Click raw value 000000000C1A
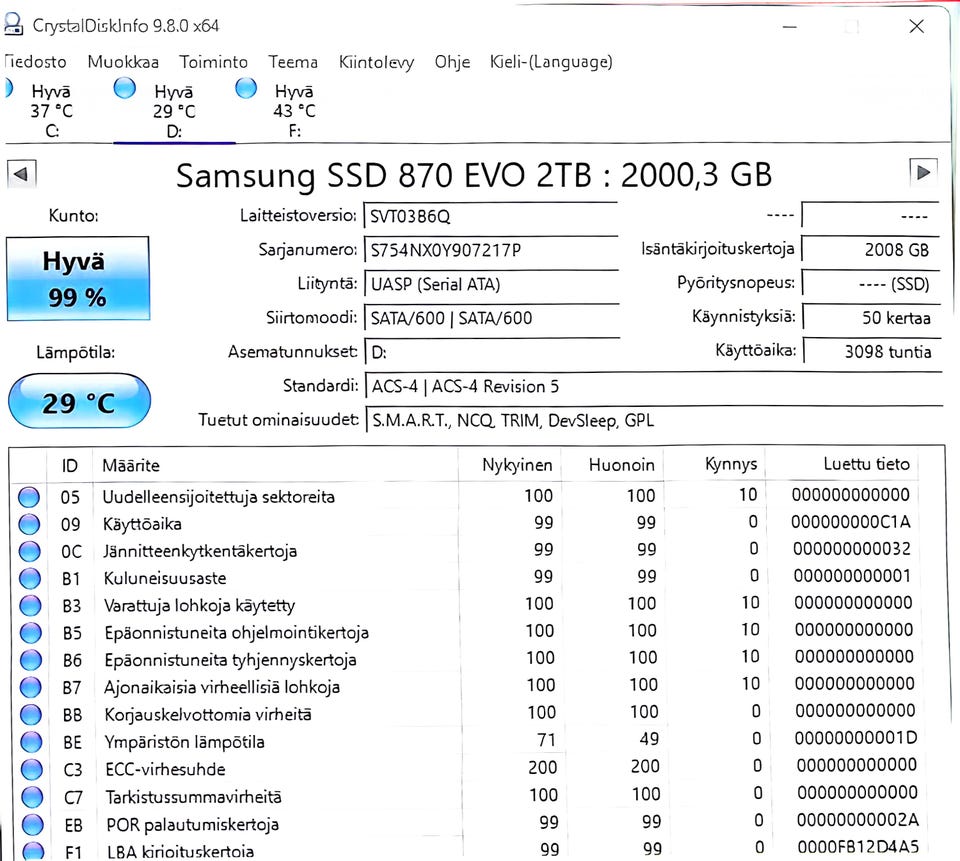The image size is (960, 861). pyautogui.click(x=851, y=522)
